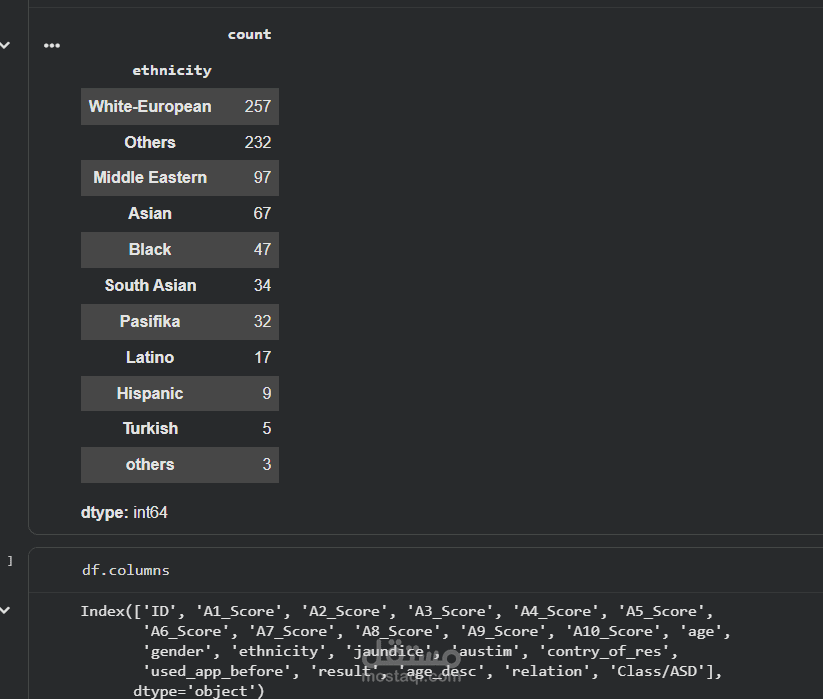Select the South Asian row label
Screen dimensions: 823x699
coord(150,285)
